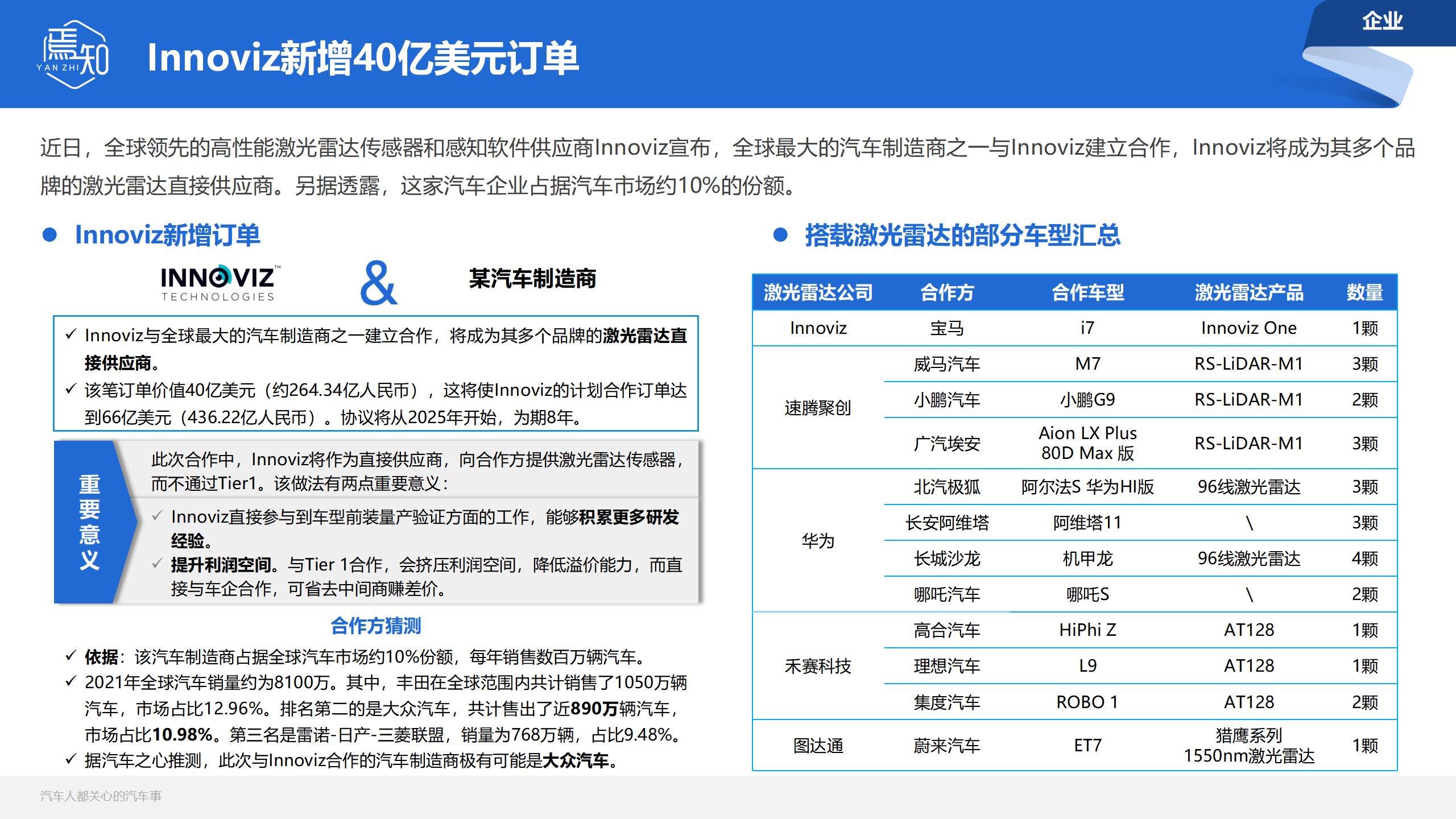Click the bold text 890万

[594, 709]
